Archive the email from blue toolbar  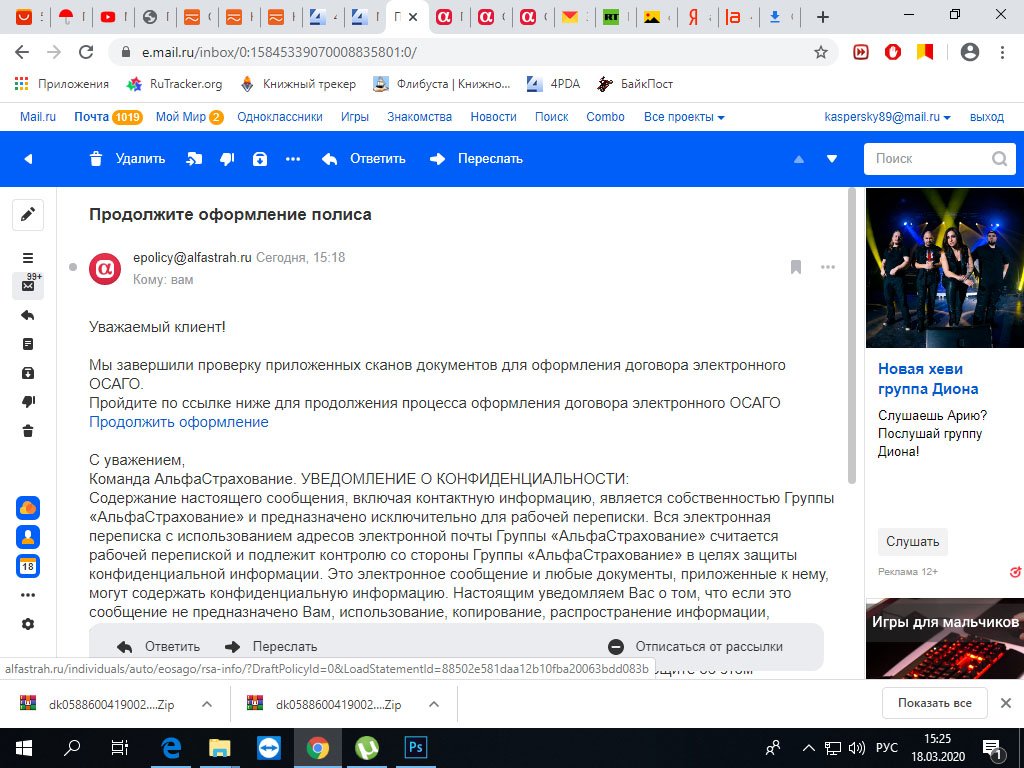(260, 159)
